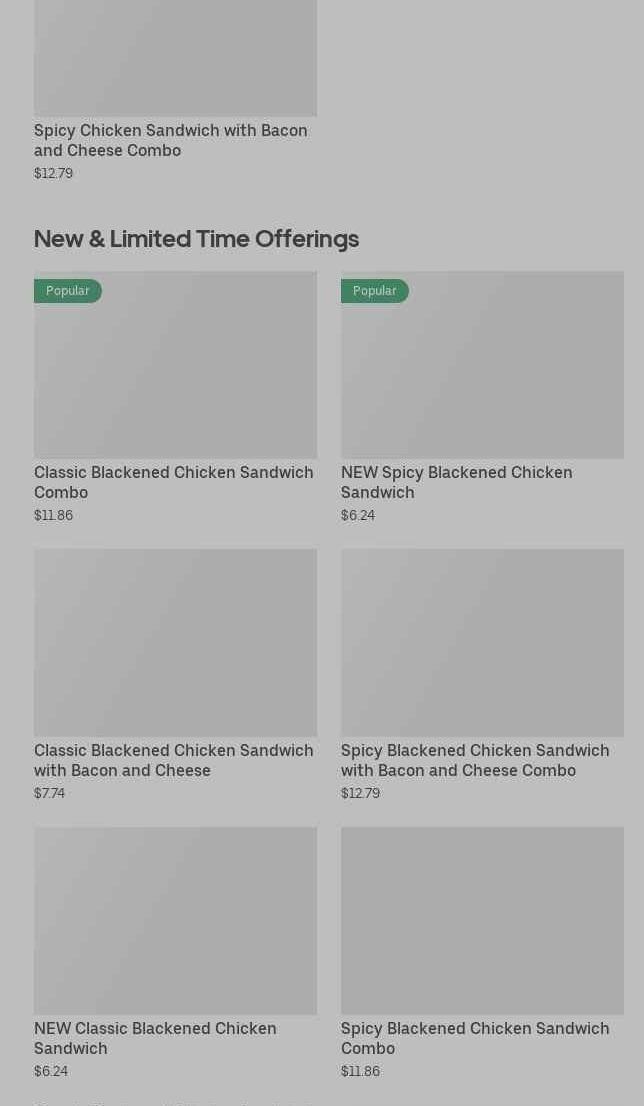Open Spicy Blackened Chicken Sandwich with Bacon and Cheese Combo image

coord(482,642)
